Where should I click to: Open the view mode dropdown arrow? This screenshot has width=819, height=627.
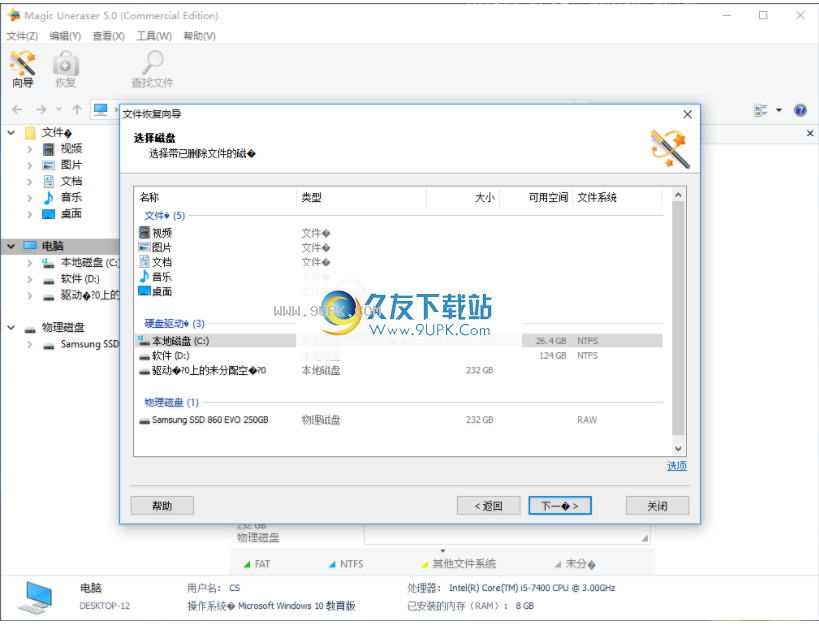pyautogui.click(x=779, y=110)
